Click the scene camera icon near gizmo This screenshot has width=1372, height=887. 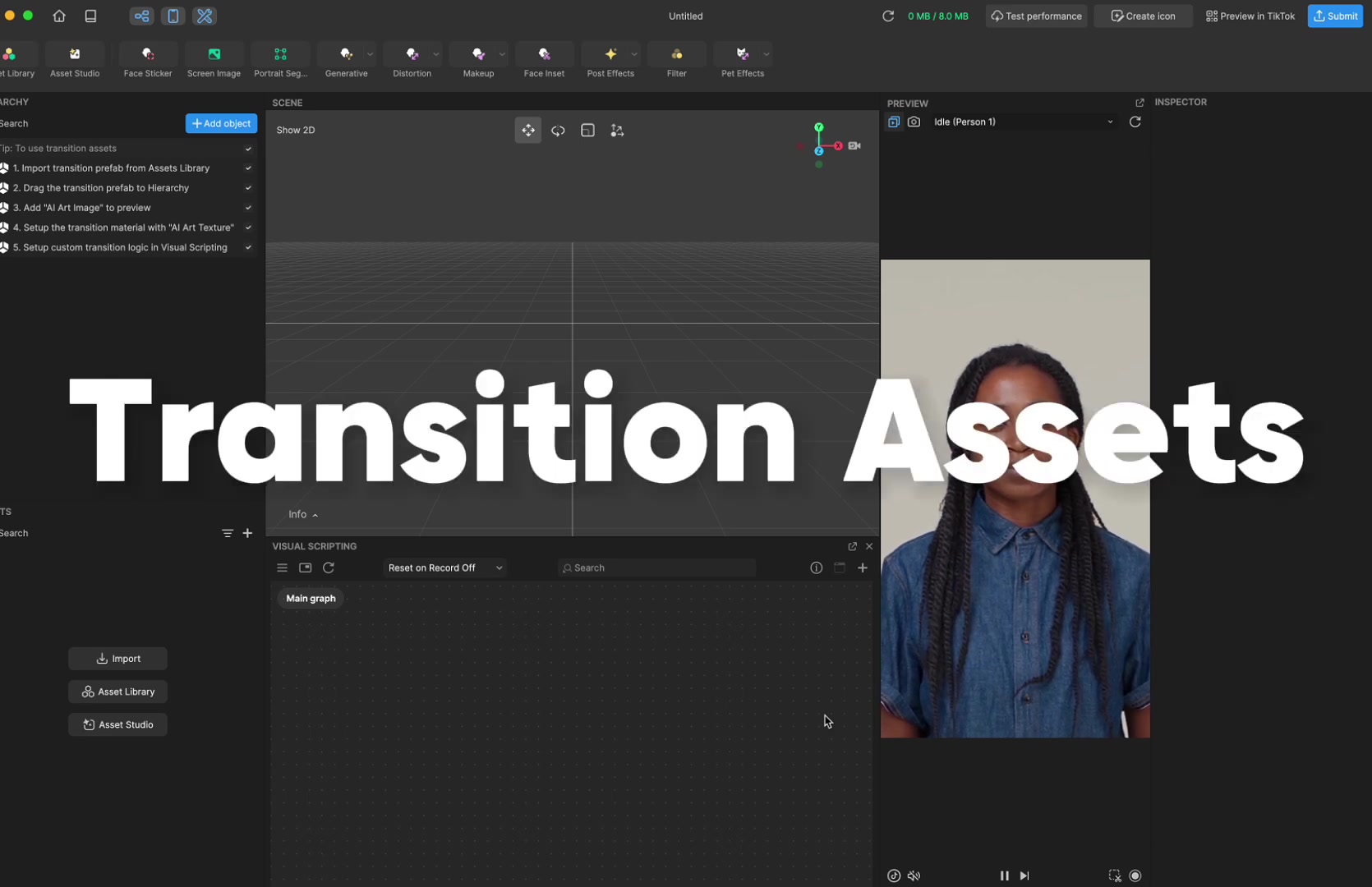pyautogui.click(x=855, y=145)
